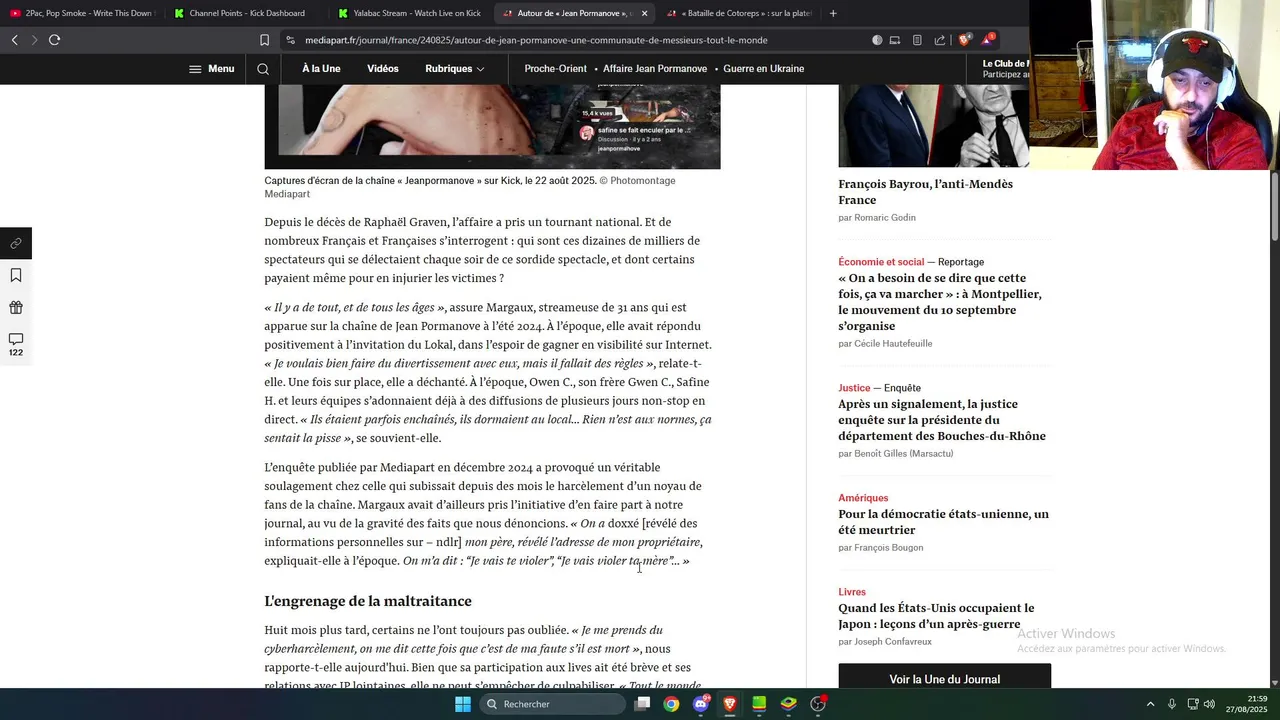
Task: Click the Livres category label
Action: (x=852, y=592)
